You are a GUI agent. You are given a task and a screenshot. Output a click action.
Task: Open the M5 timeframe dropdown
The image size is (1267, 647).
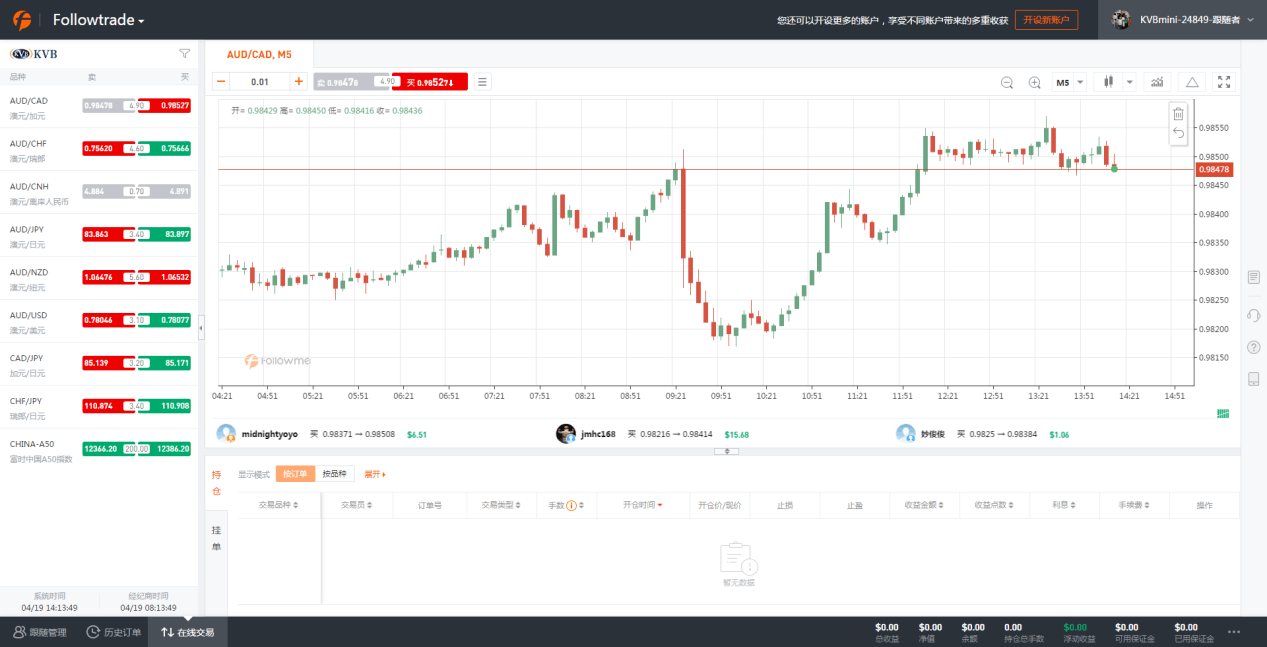pos(1069,82)
